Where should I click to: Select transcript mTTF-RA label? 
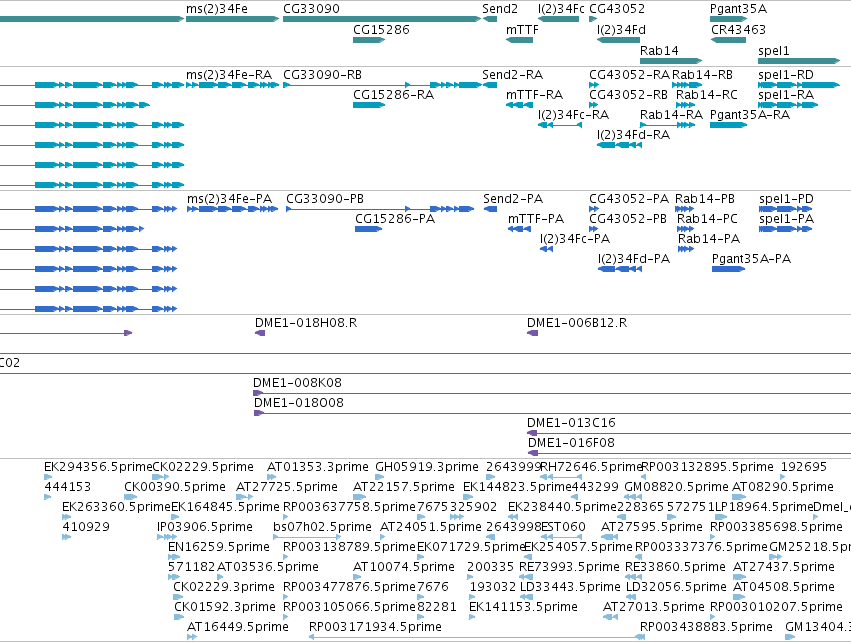click(534, 94)
